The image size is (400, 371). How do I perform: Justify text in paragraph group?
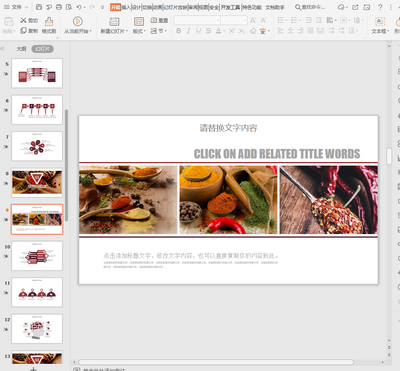(x=310, y=31)
